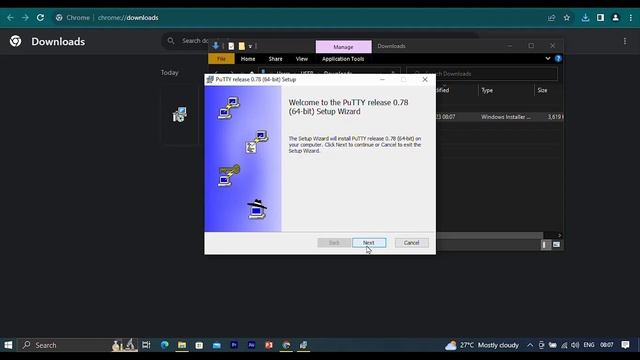The width and height of the screenshot is (640, 360).
Task: Open the volume control in system tray
Action: (575, 345)
